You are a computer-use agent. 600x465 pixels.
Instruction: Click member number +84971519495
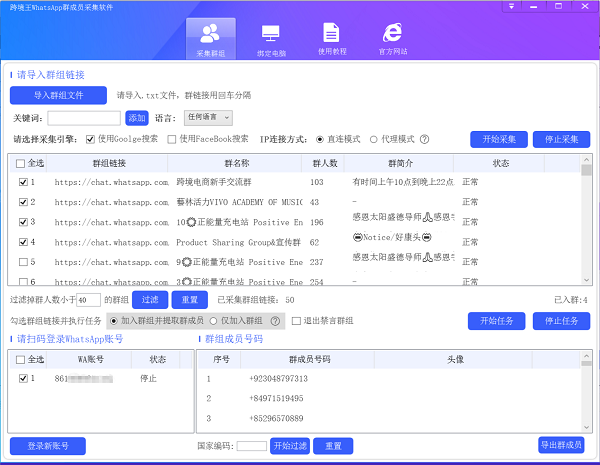(x=276, y=398)
